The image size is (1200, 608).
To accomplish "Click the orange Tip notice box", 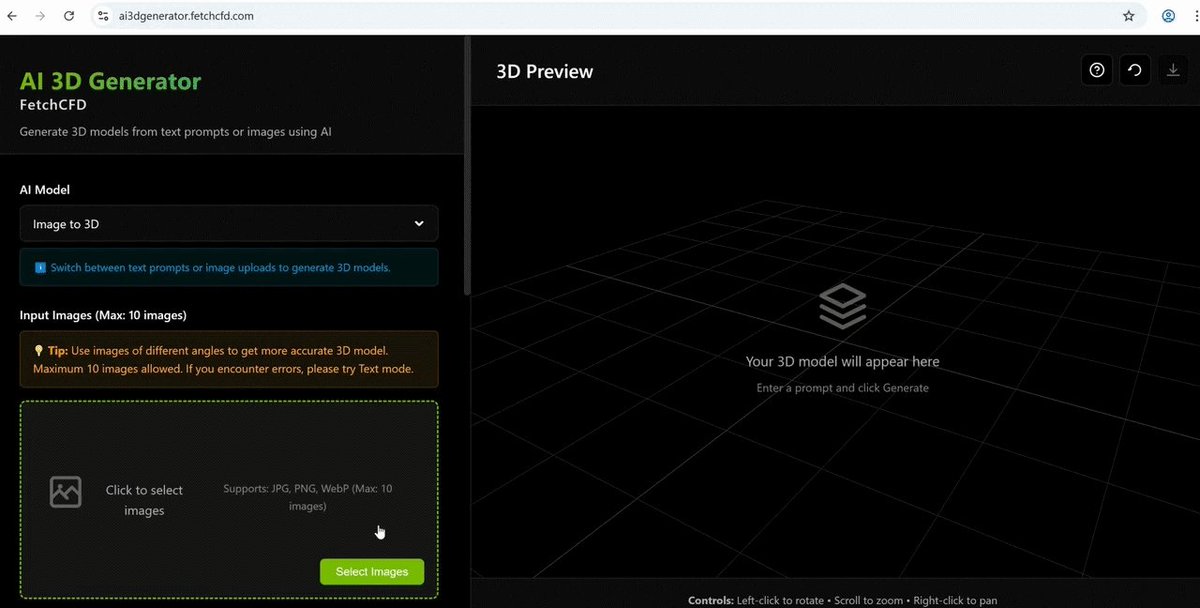I will pyautogui.click(x=229, y=359).
